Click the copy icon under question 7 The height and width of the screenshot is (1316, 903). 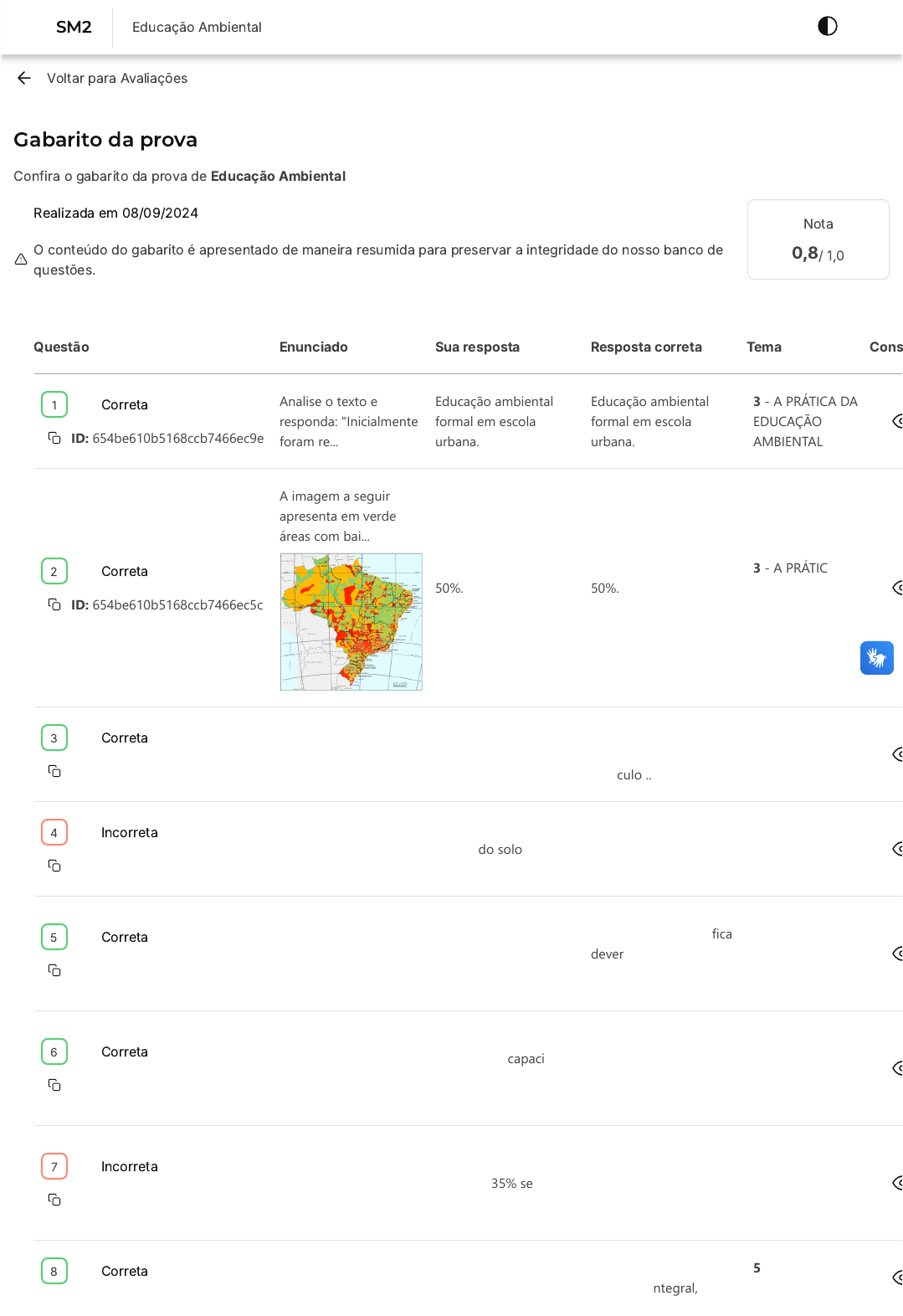[x=54, y=1200]
